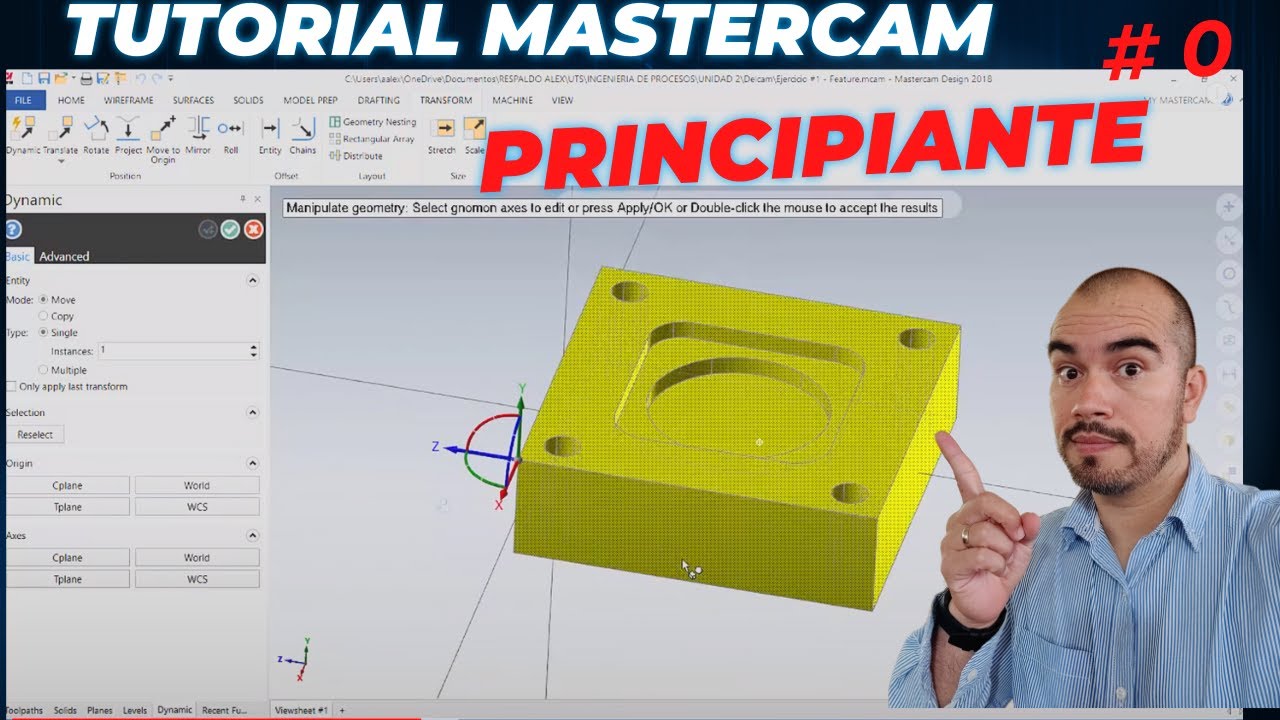Switch to the SOLIDS ribbon tab
1280x720 pixels.
tap(249, 100)
